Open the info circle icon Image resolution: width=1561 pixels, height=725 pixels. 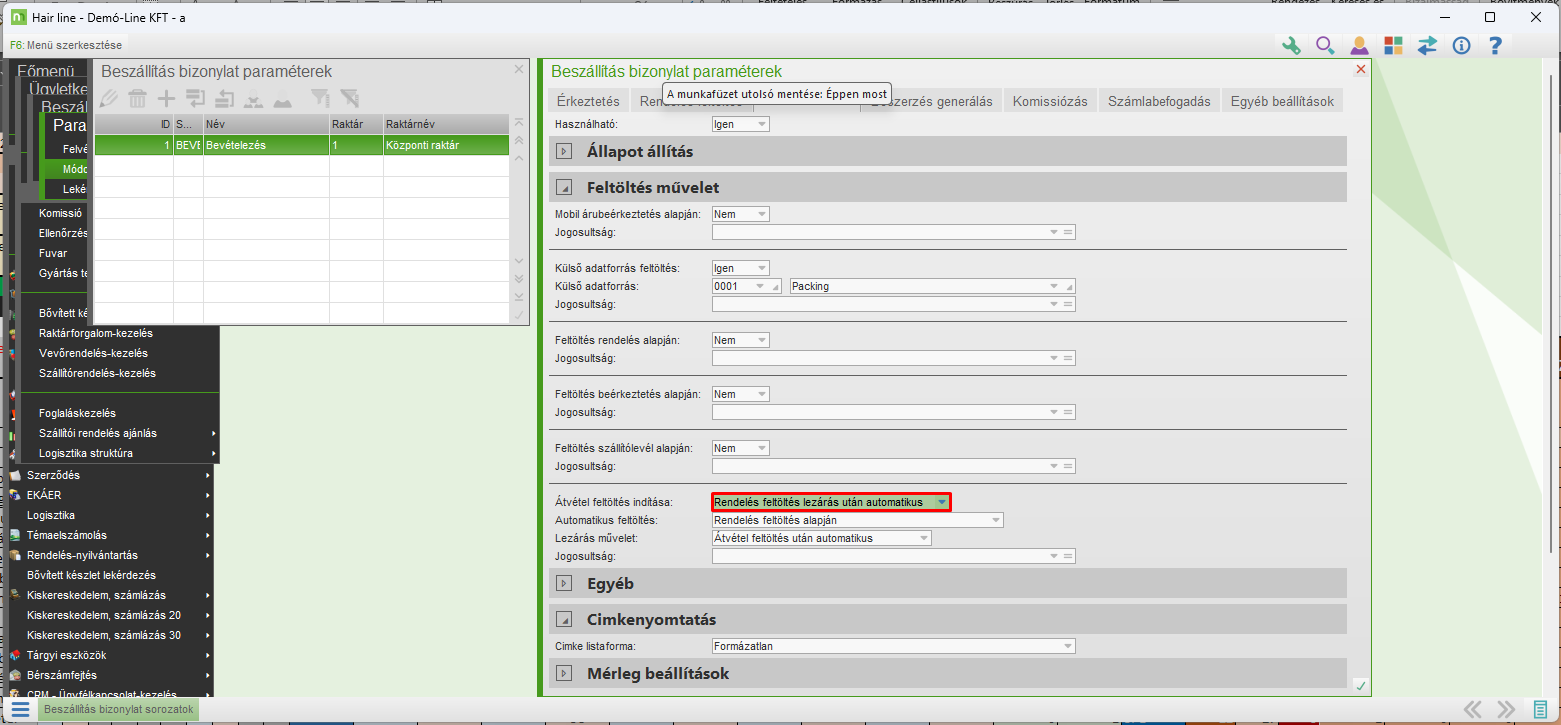[x=1461, y=45]
